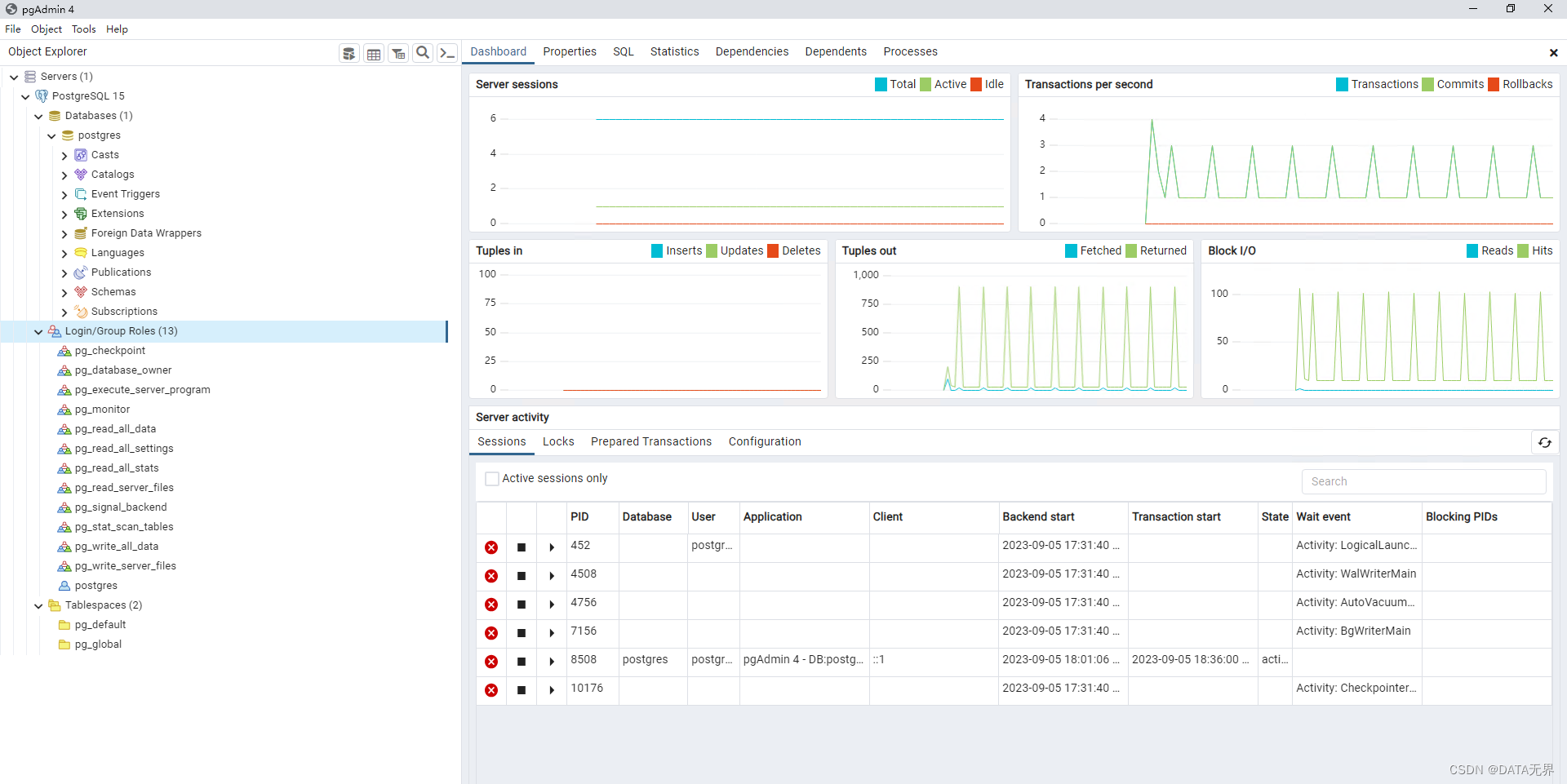
Task: Click the View Data table icon
Action: coord(374,53)
